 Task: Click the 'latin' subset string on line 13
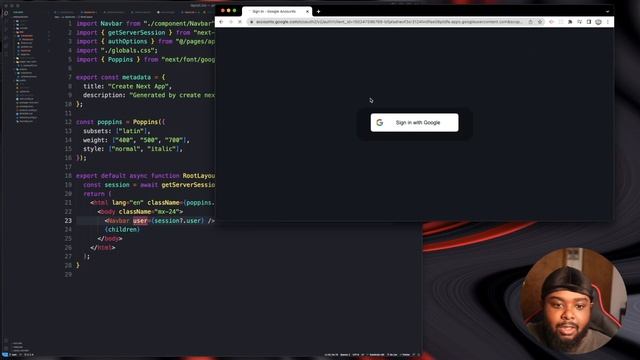point(131,131)
